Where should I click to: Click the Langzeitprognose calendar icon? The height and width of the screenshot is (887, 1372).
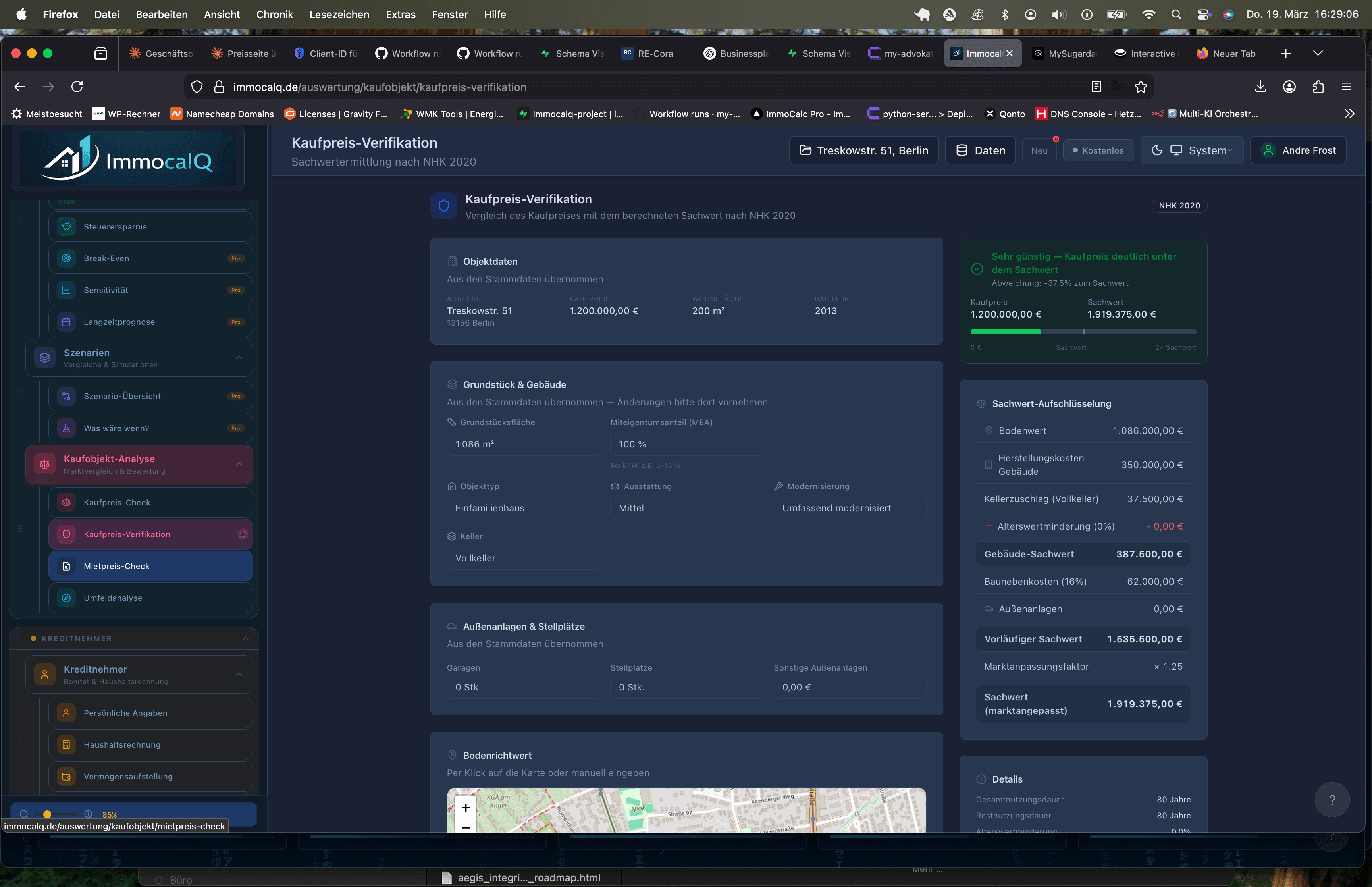click(66, 322)
